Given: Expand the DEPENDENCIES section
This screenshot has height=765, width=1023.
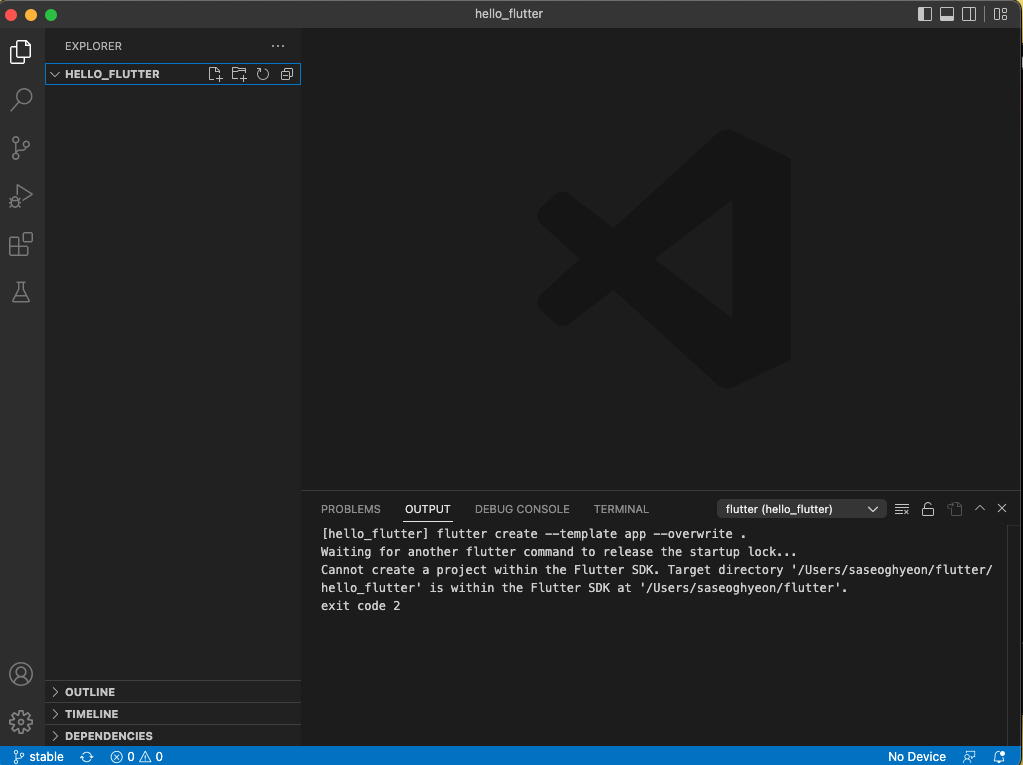Looking at the screenshot, I should 172,736.
